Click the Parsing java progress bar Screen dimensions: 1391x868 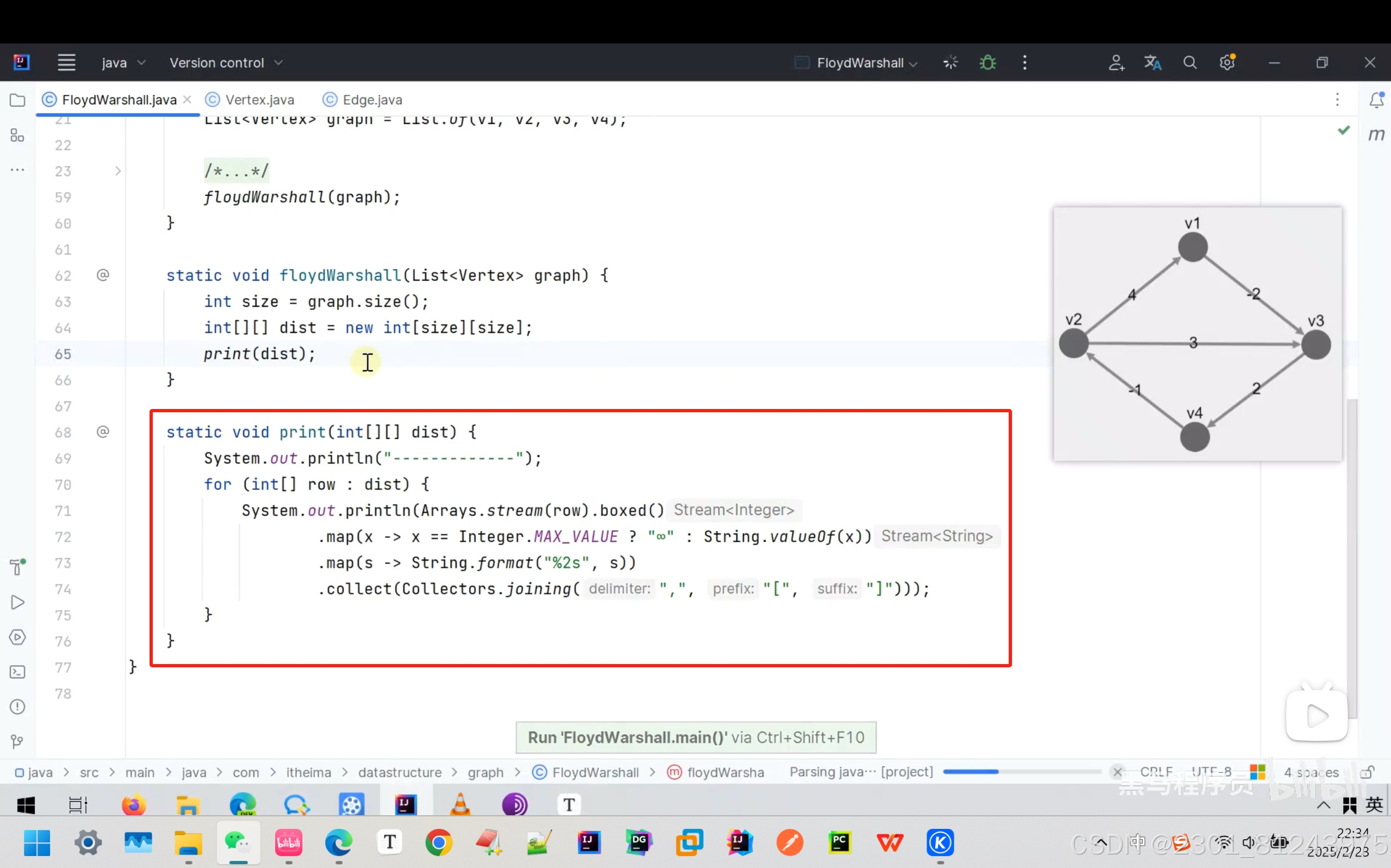pos(1020,772)
